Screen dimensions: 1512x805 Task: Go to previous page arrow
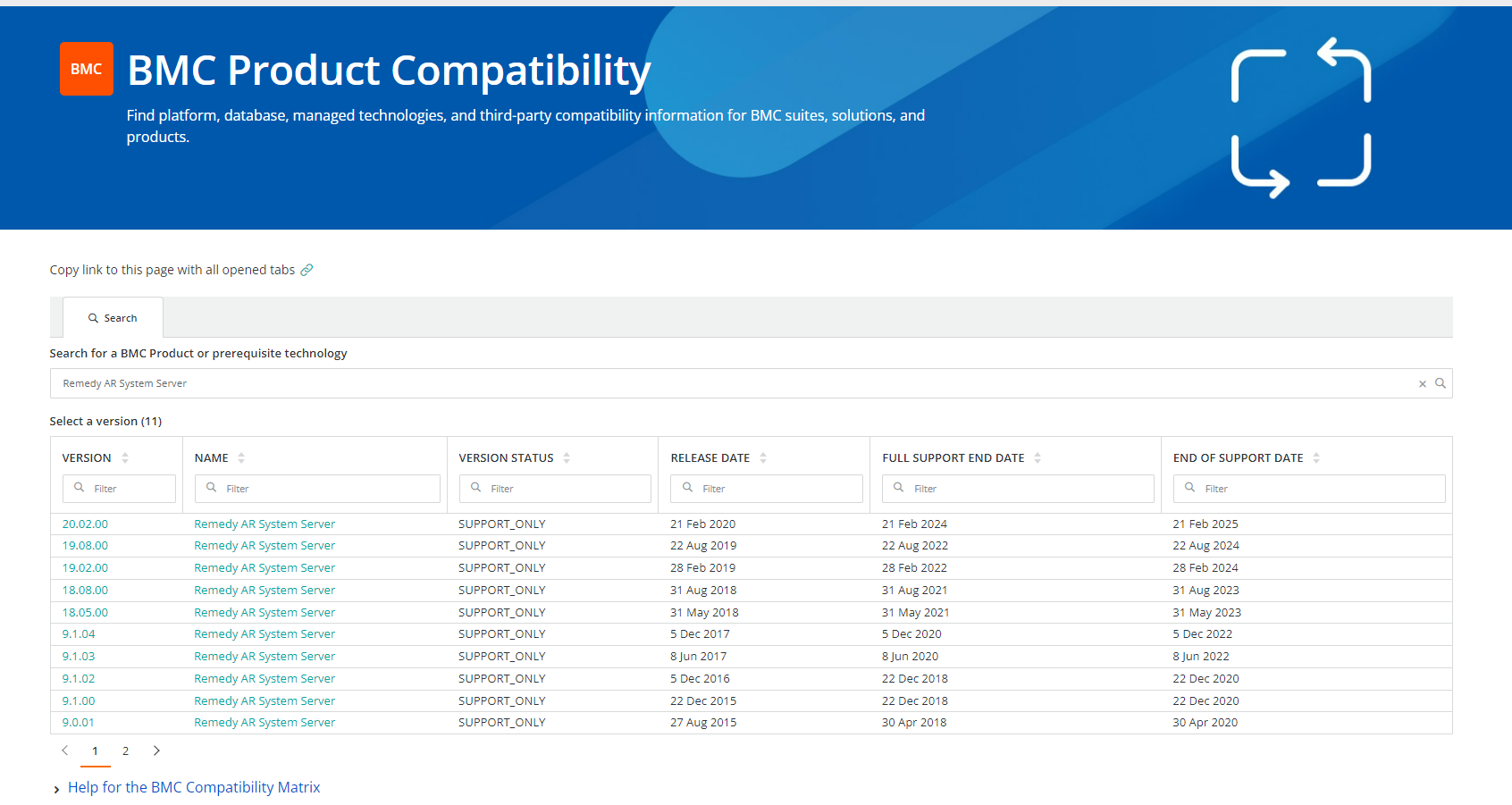pos(64,750)
